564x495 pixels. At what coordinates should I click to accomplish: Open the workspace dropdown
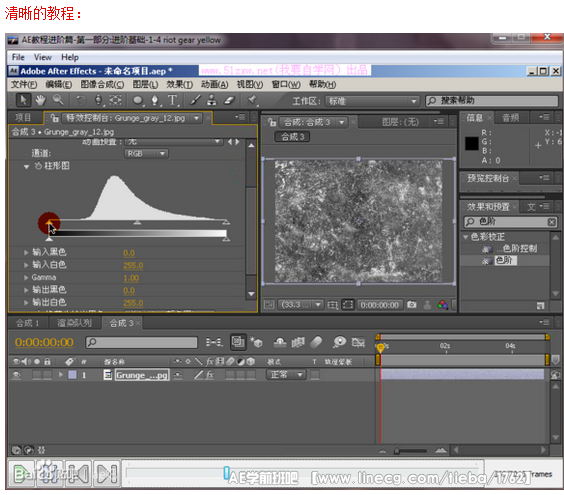372,101
